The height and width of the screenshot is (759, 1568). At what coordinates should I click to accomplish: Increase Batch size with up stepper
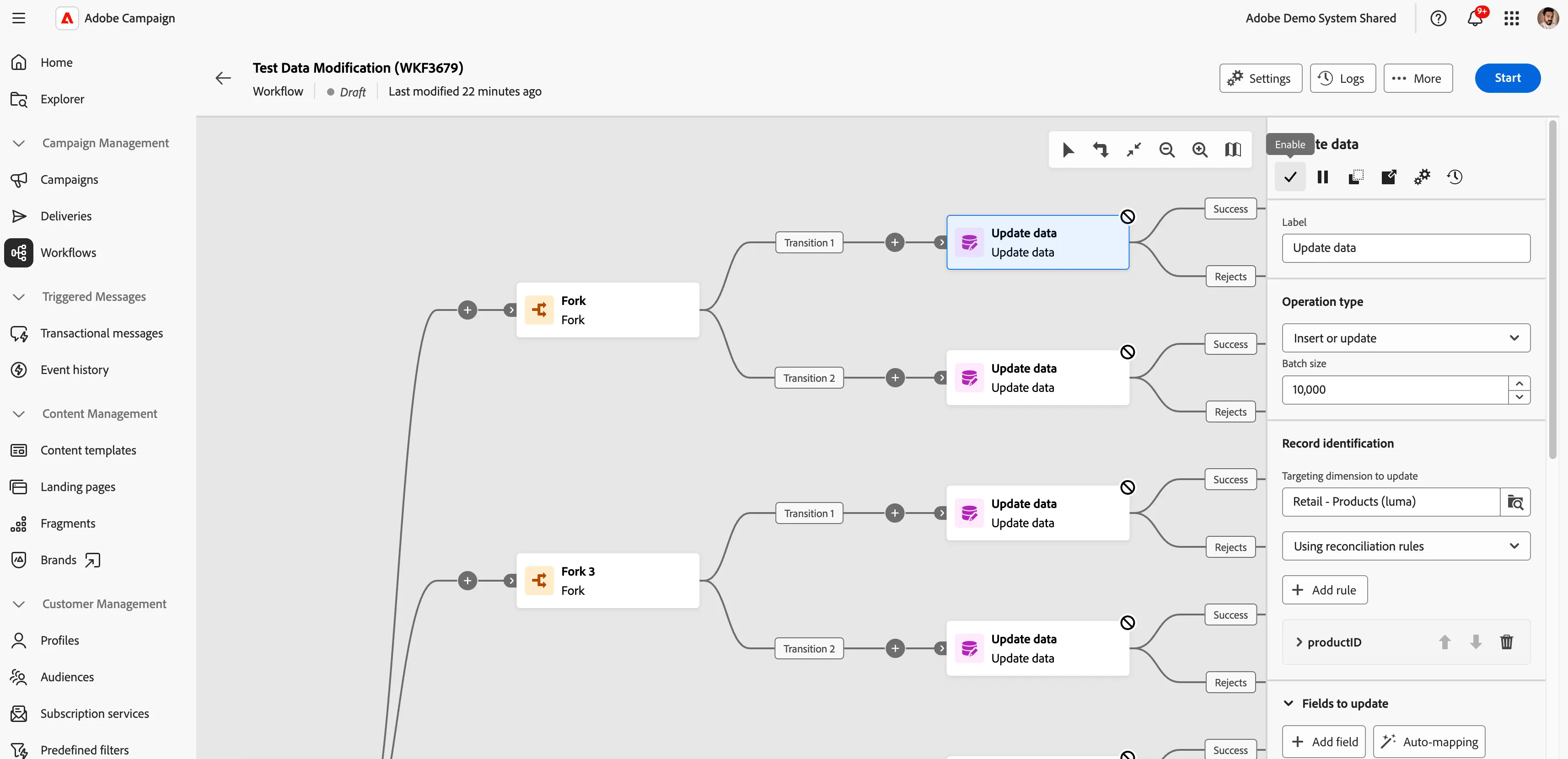pos(1520,384)
